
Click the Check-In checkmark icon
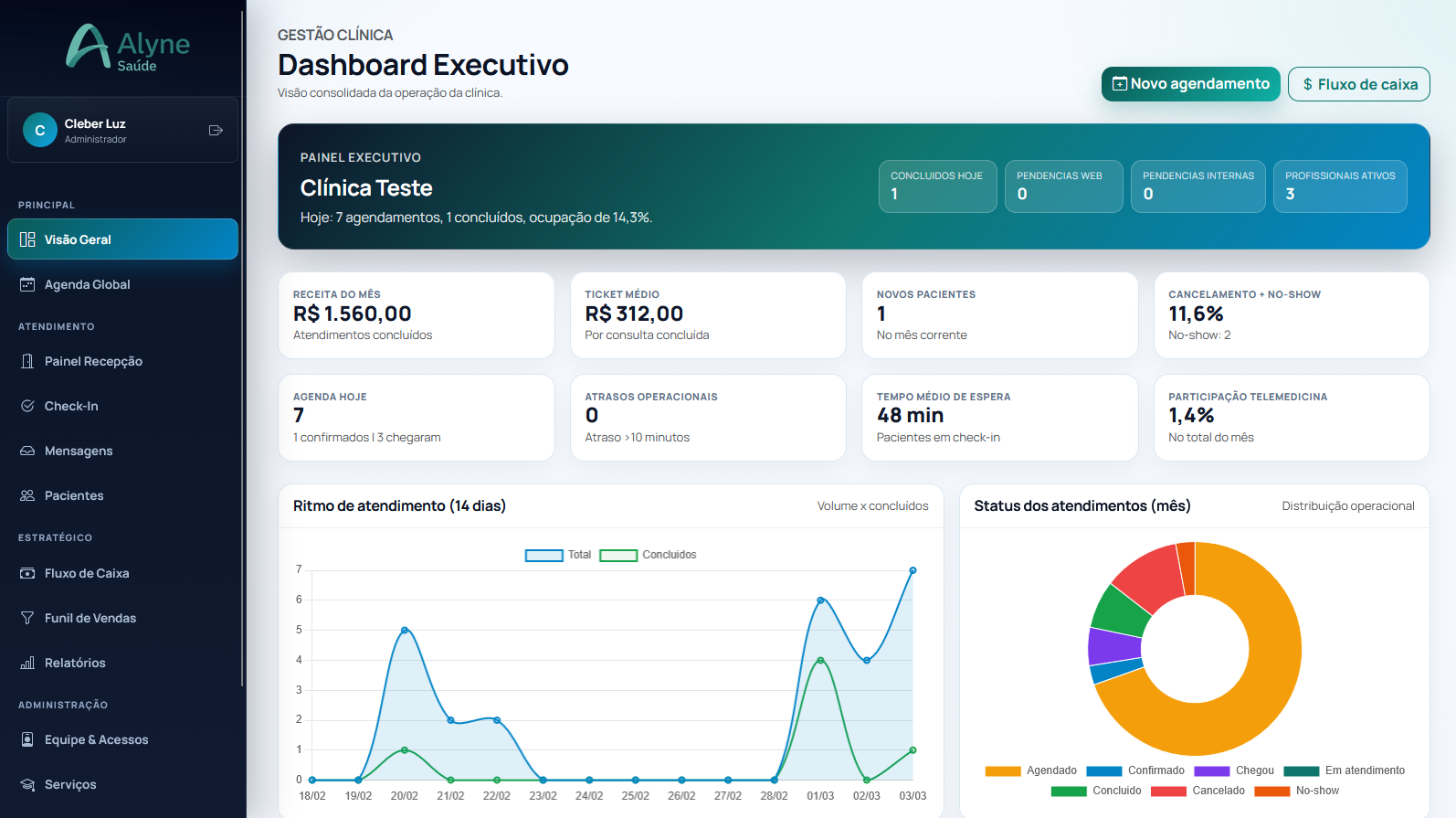tap(27, 406)
